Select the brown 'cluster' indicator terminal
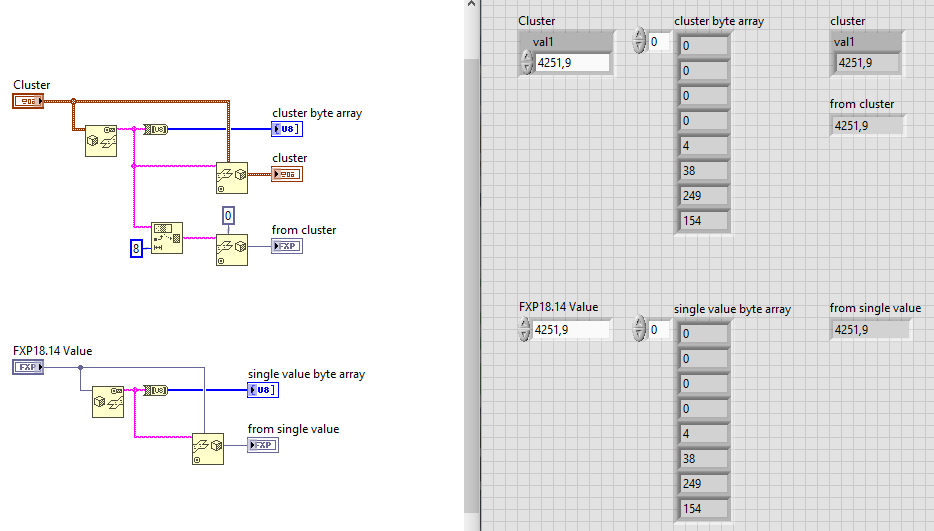This screenshot has width=934, height=531. coord(287,174)
